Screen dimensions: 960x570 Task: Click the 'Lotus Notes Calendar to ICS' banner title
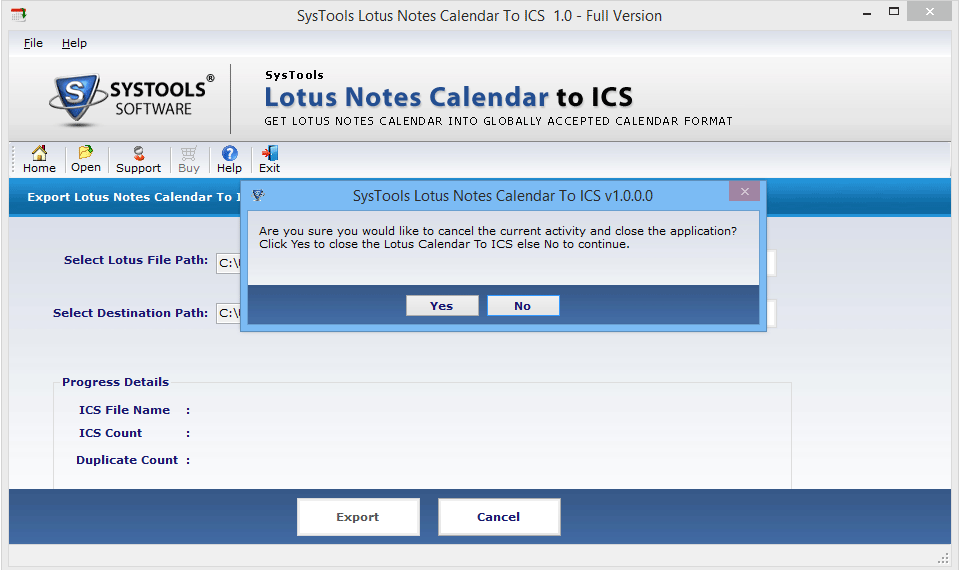tap(448, 97)
